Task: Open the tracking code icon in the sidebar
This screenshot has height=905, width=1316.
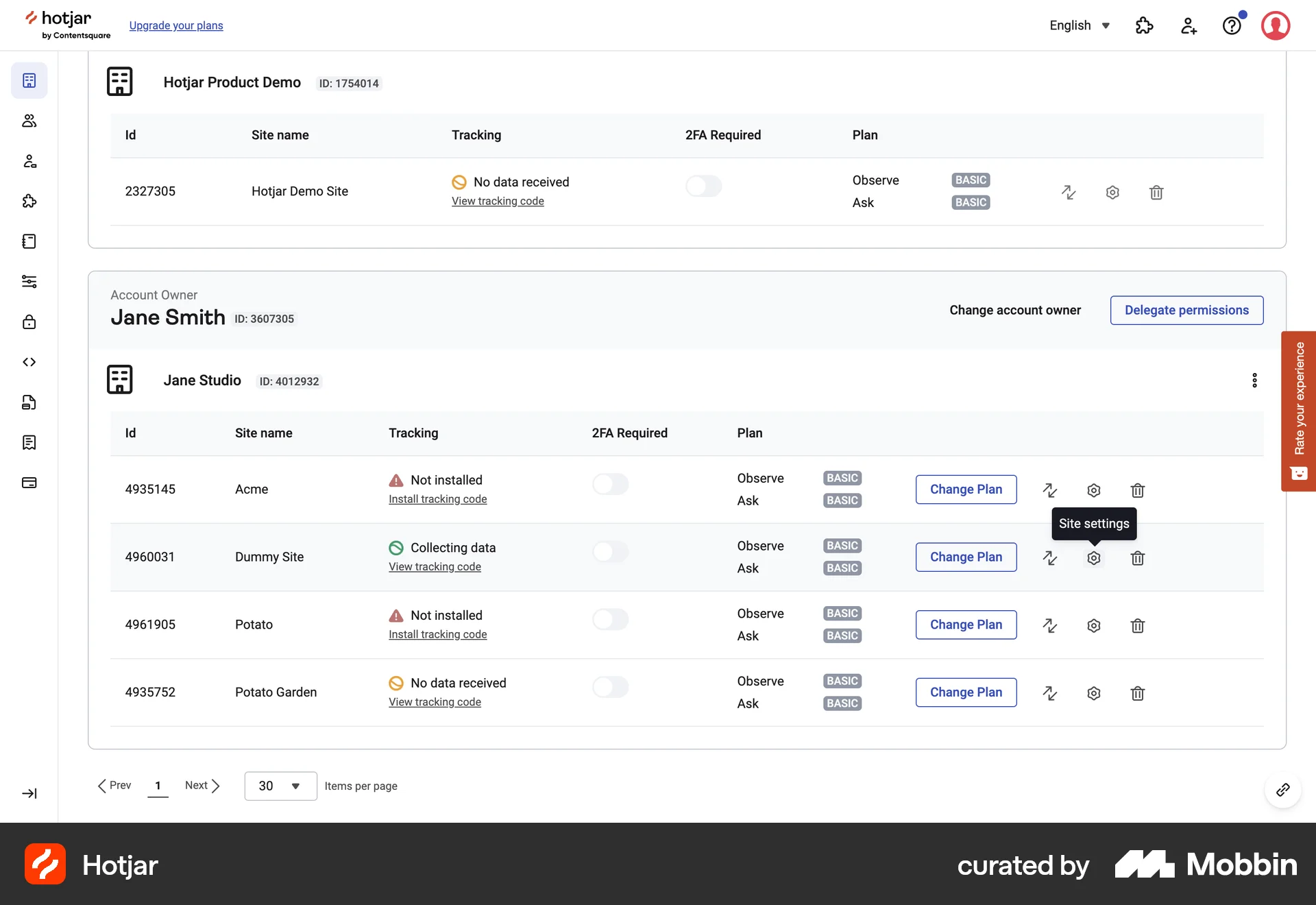Action: (29, 362)
